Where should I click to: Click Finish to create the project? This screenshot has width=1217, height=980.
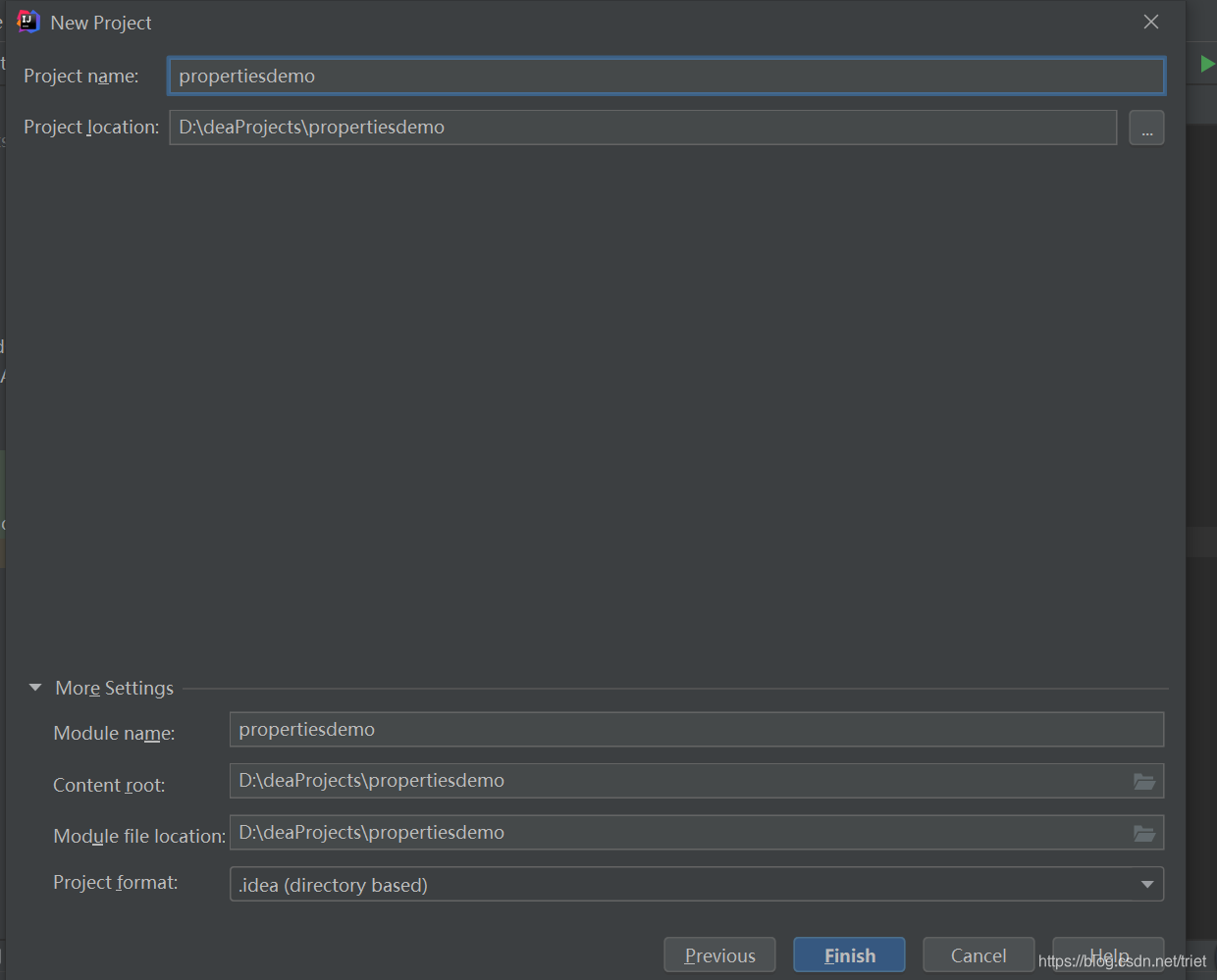tap(849, 955)
